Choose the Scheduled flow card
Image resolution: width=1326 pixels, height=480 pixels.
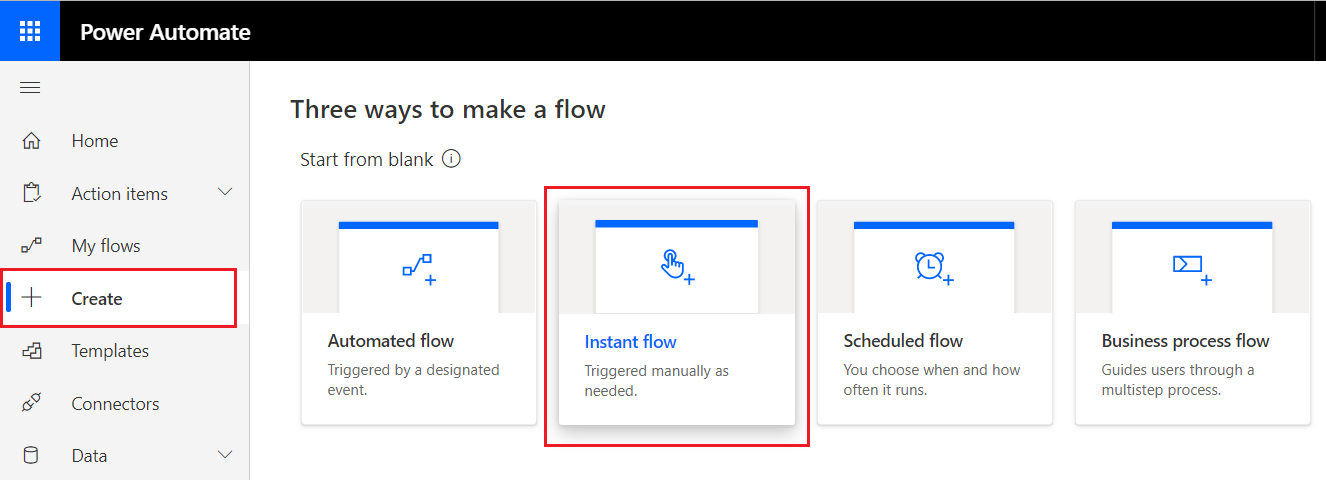click(x=934, y=313)
